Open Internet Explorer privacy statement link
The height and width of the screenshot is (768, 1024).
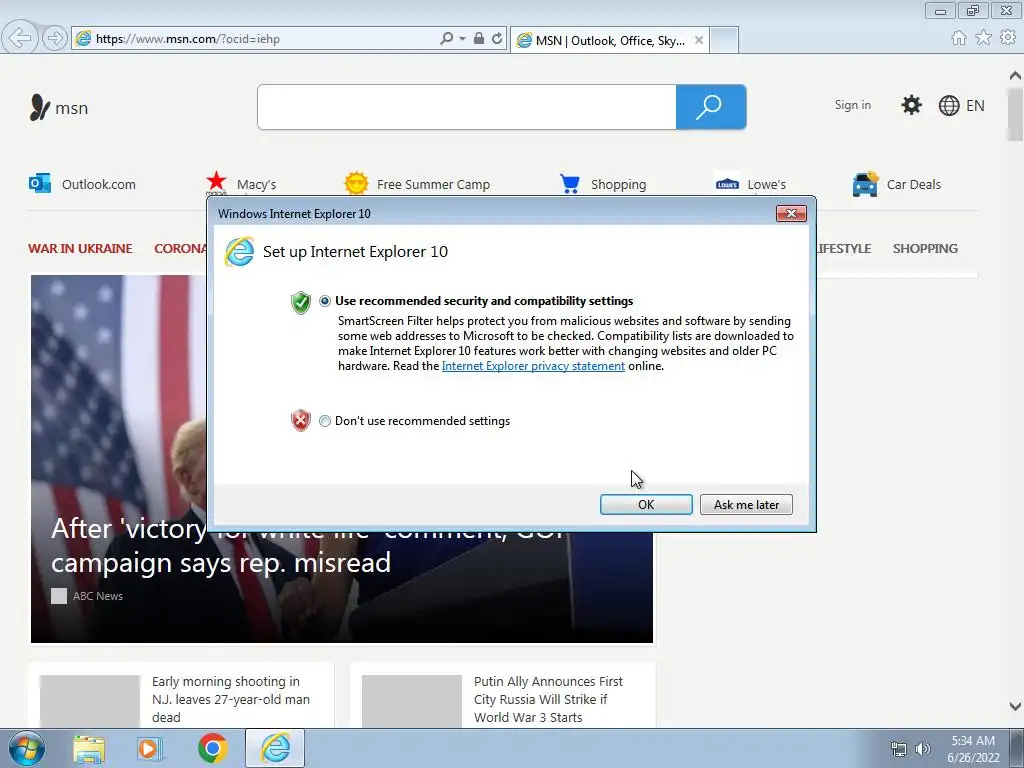[x=533, y=366]
